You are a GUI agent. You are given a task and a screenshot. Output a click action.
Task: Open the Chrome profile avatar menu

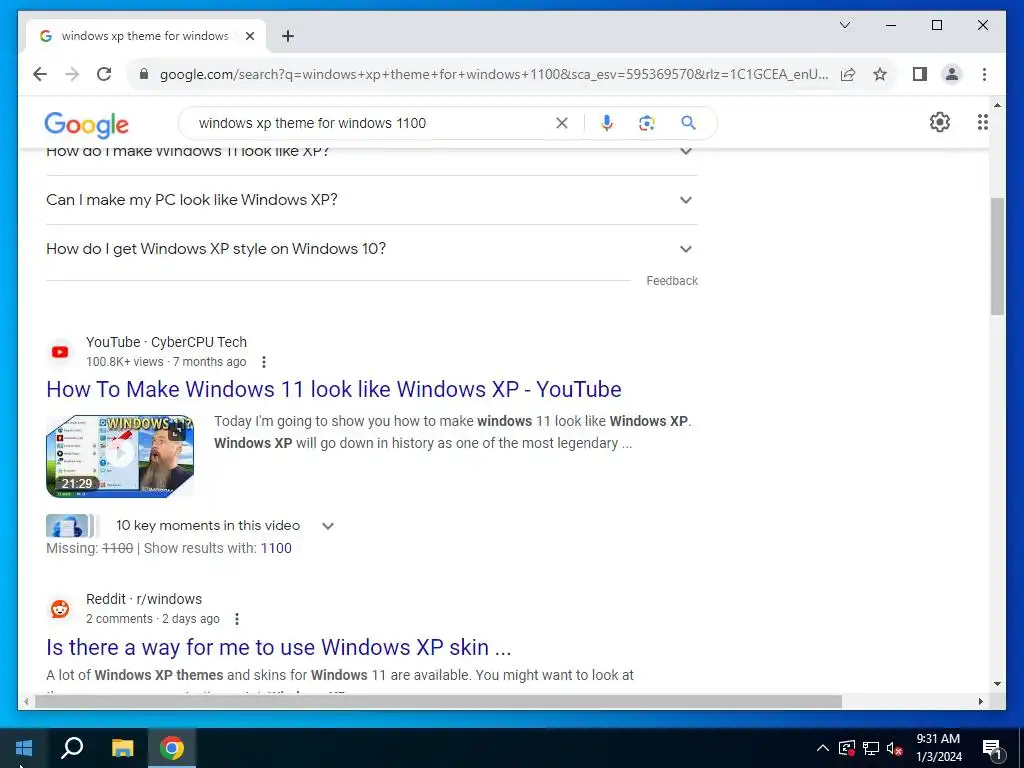click(x=952, y=74)
